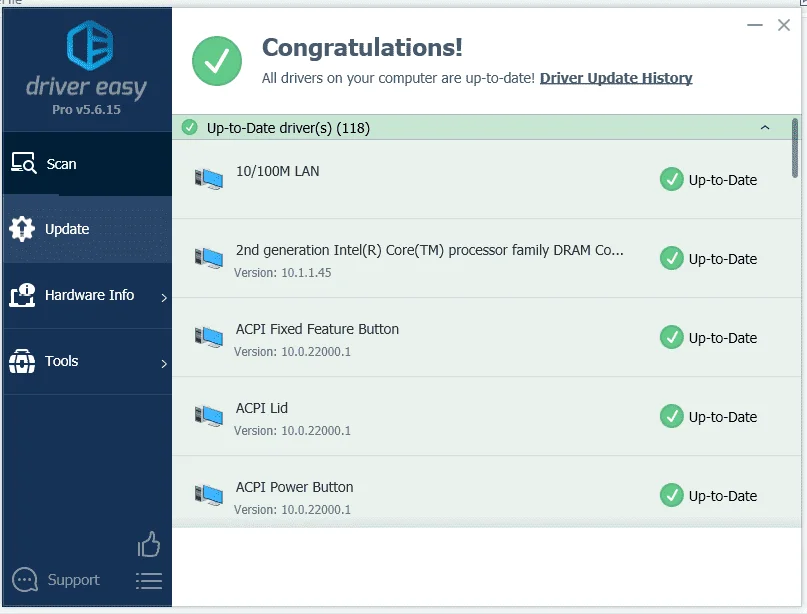Expand the Hardware Info submenu arrow
Screen dimensions: 807x614
(164, 297)
